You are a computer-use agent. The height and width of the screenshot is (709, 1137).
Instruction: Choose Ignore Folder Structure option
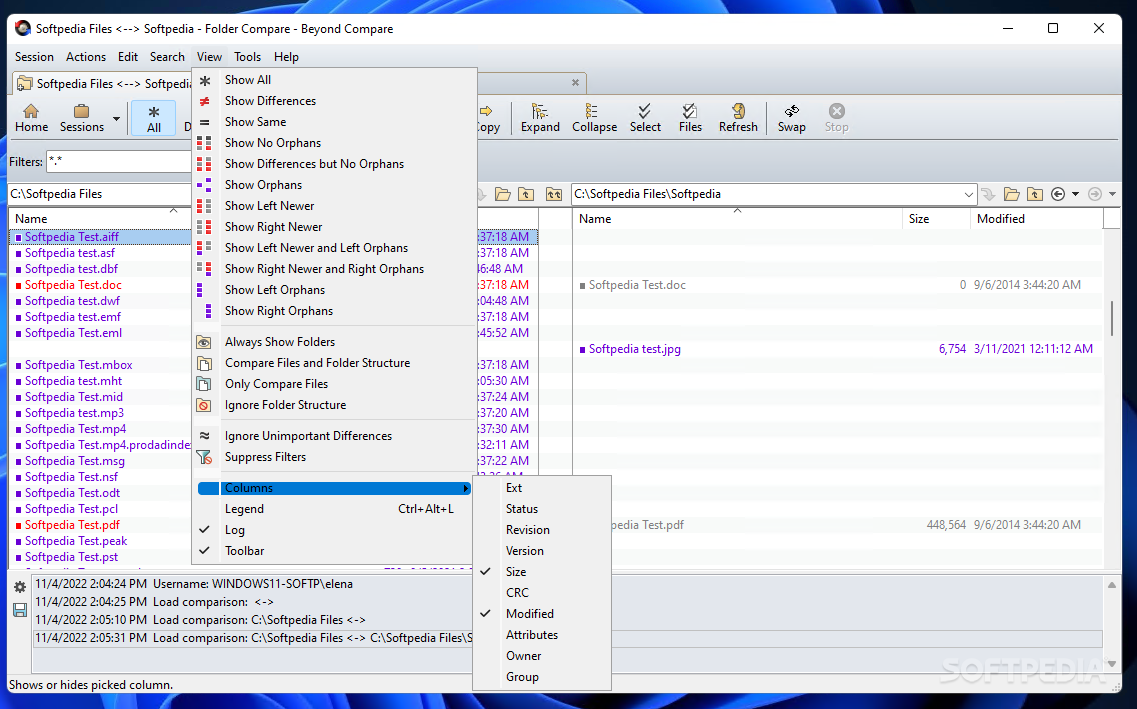click(x=334, y=405)
